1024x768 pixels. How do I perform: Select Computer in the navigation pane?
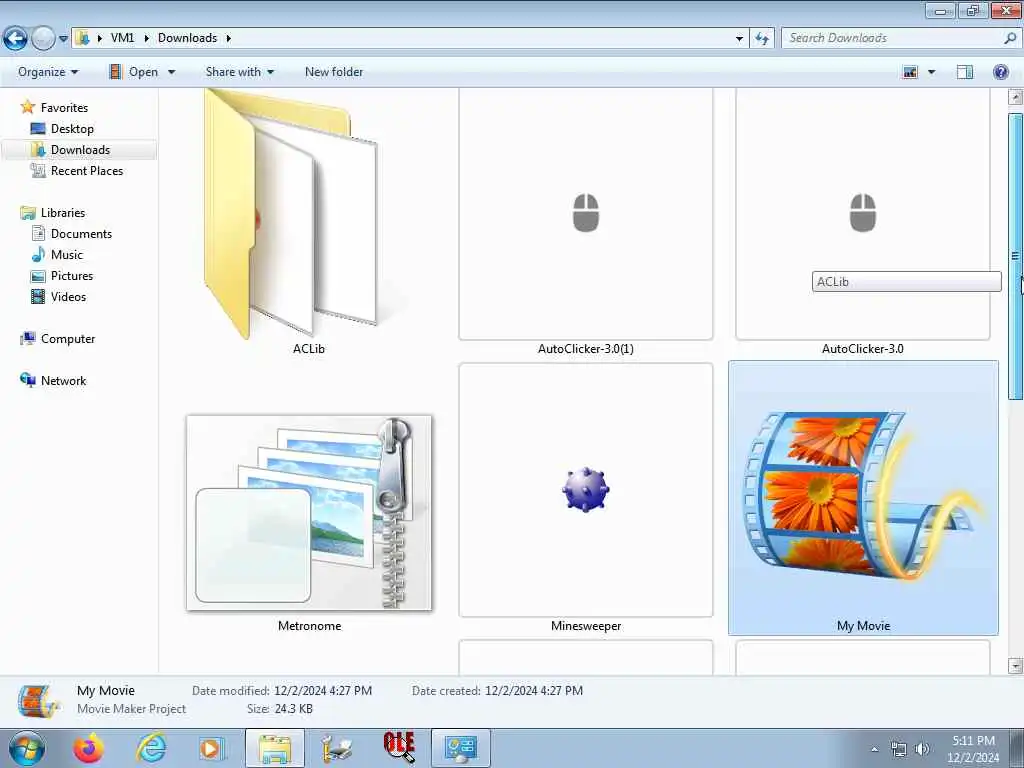coord(68,338)
